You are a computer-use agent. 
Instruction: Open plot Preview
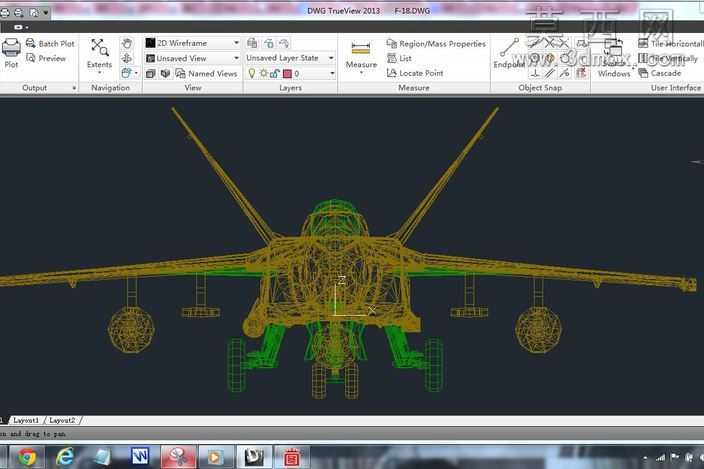tap(46, 58)
